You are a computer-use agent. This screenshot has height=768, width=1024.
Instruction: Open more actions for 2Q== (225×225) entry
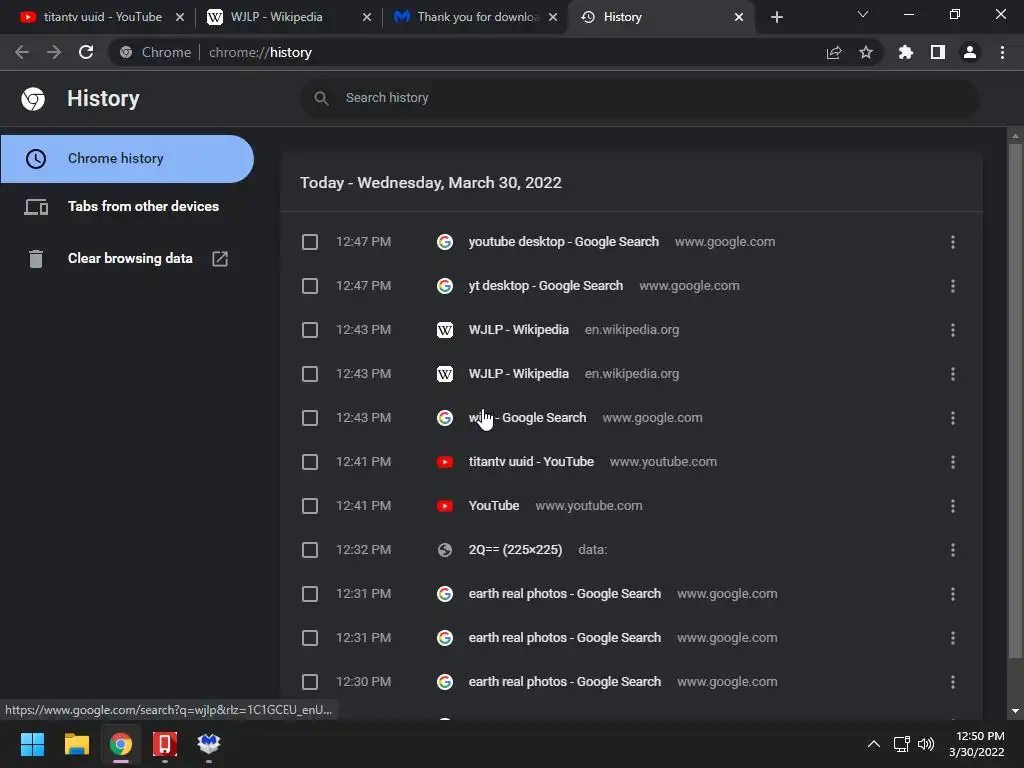[953, 550]
